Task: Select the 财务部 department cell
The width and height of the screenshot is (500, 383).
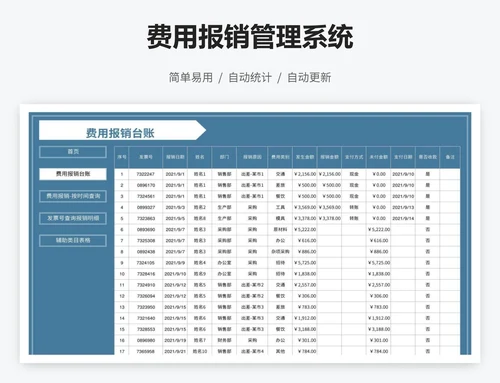Action: [x=224, y=340]
